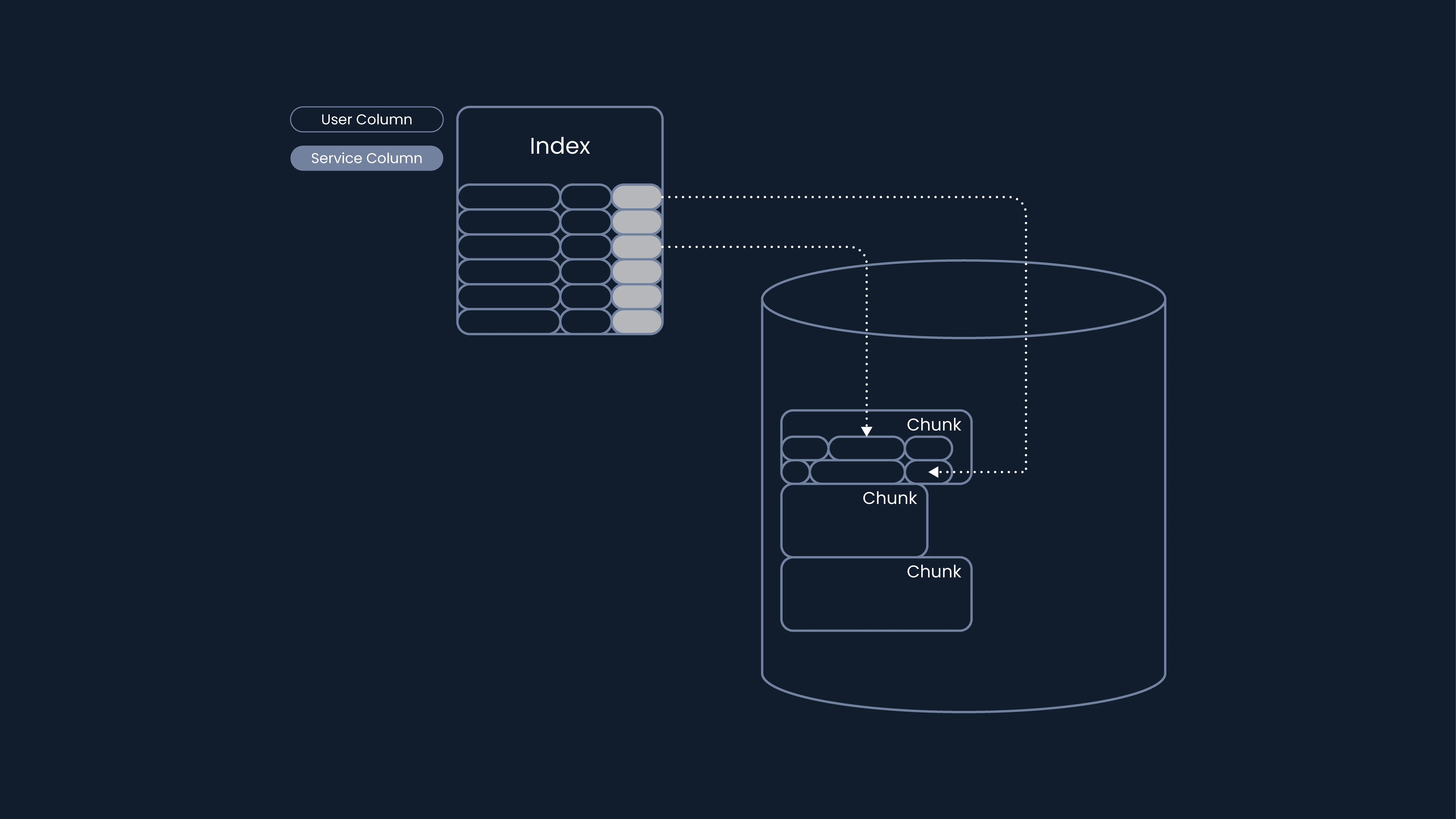Select the Chunk label in the narrower empty chunk
Screen dimensions: 1456x819
pos(890,498)
